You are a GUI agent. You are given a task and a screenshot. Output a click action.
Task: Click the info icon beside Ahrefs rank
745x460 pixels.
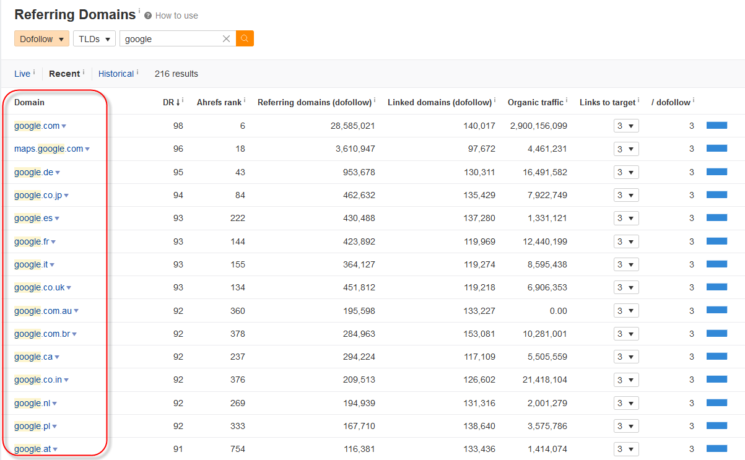point(245,100)
